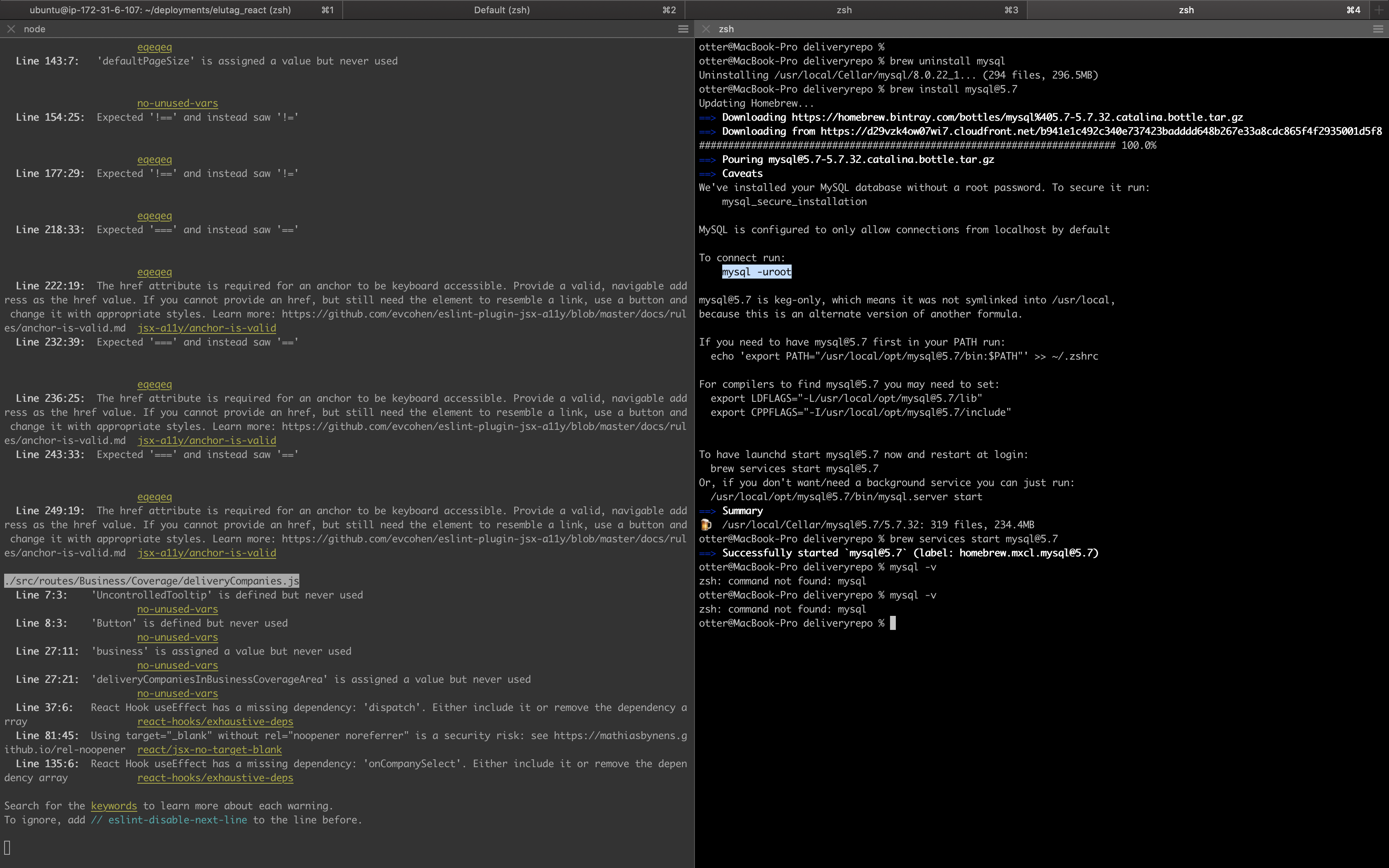The width and height of the screenshot is (1389, 868).
Task: Open the jsx-a11y/anchor-is-valid link above deliveryCompanies.js
Action: [x=207, y=553]
